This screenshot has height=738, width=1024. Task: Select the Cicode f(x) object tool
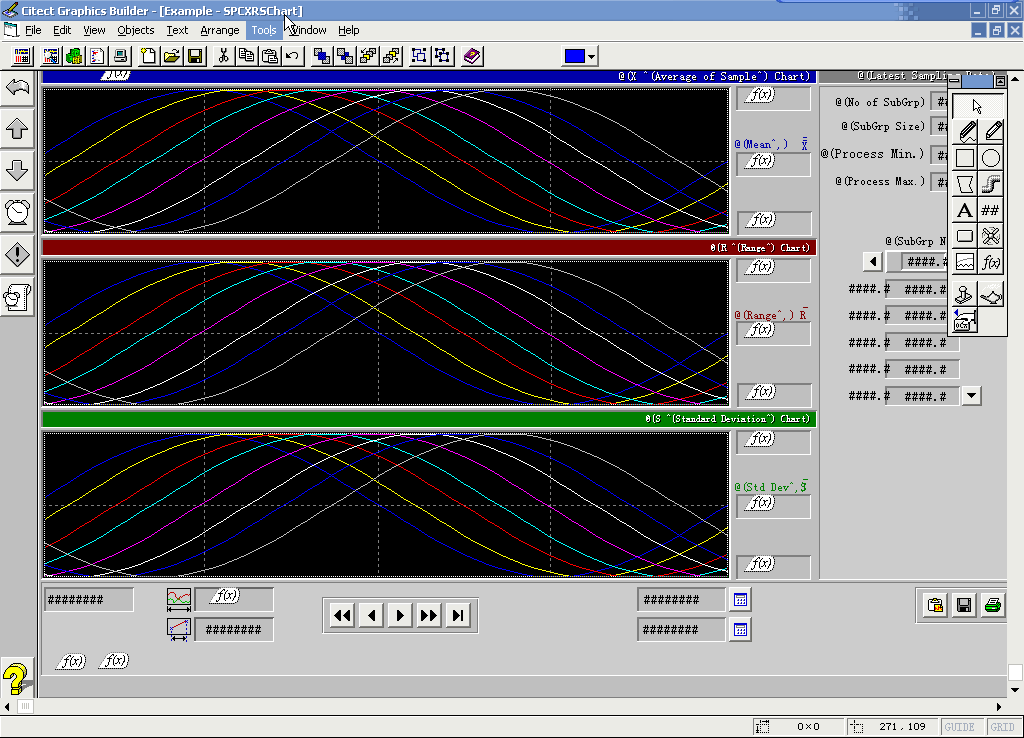pos(991,263)
